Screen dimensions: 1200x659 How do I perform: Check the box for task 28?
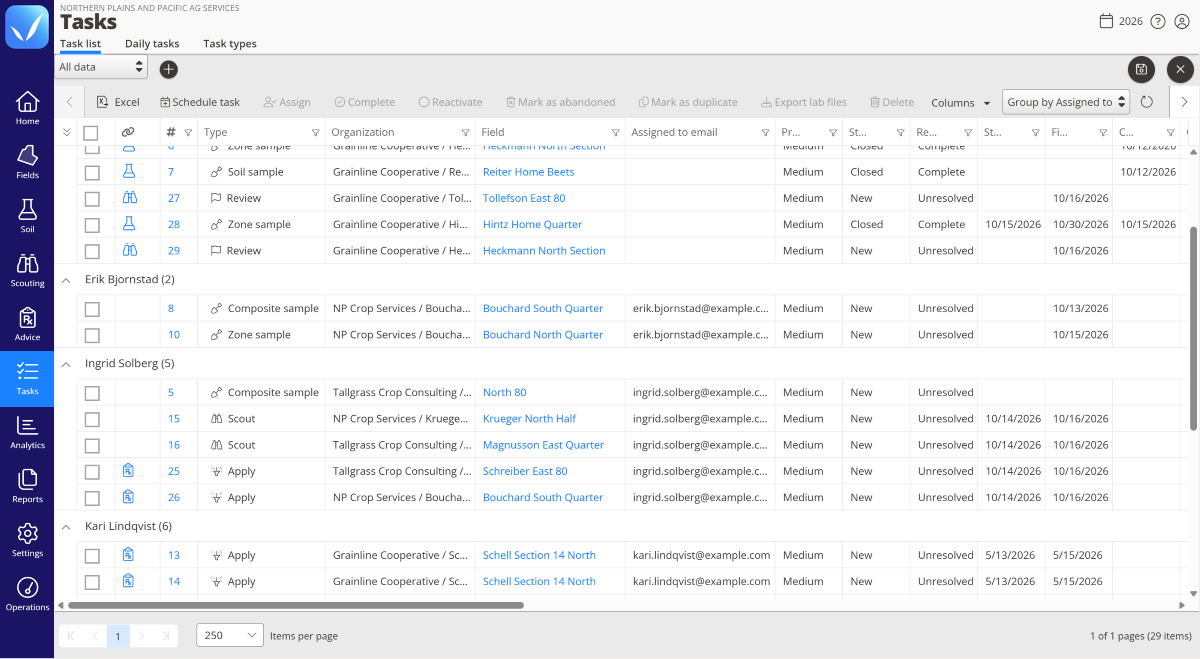92,224
